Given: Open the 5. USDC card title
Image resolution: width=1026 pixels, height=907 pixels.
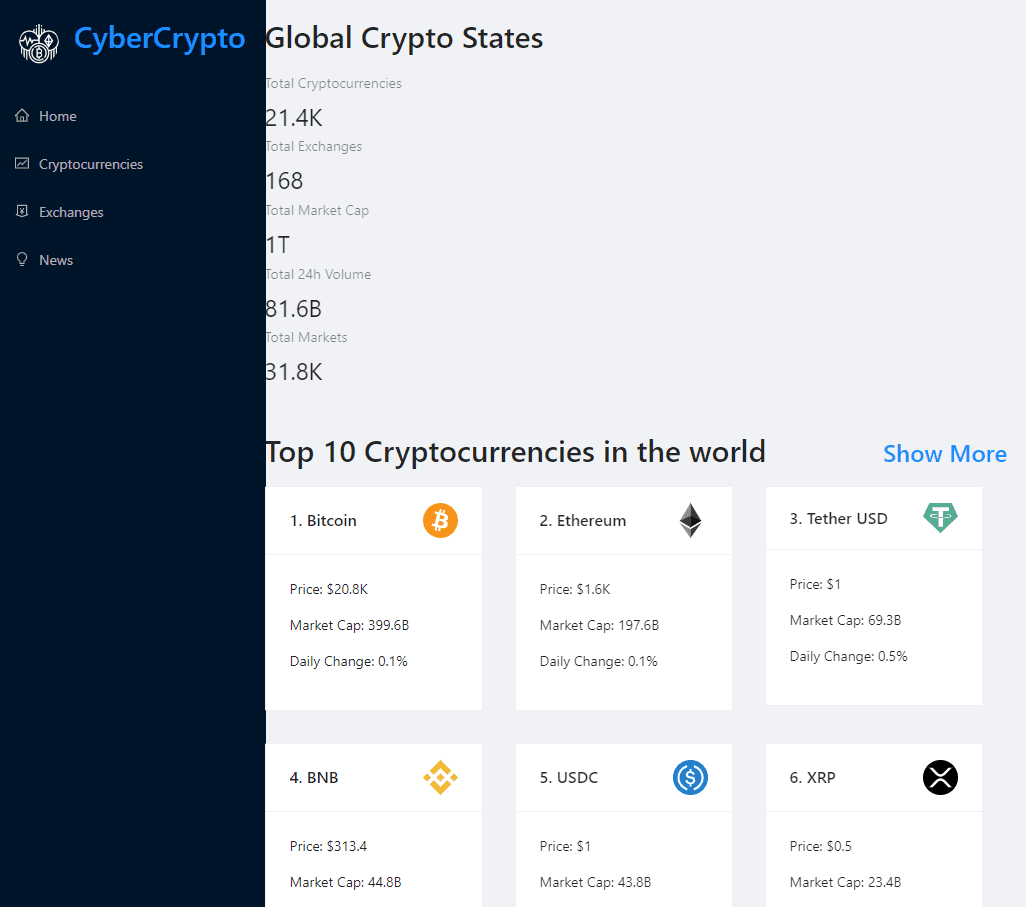Looking at the screenshot, I should click(x=569, y=777).
